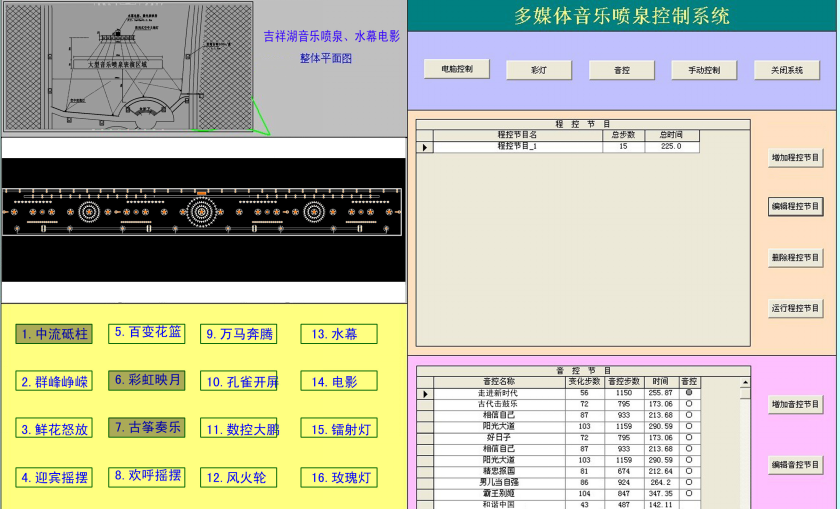Image resolution: width=840 pixels, height=510 pixels.
Task: Select the 音控 radio for 阳光大道
Action: [689, 426]
